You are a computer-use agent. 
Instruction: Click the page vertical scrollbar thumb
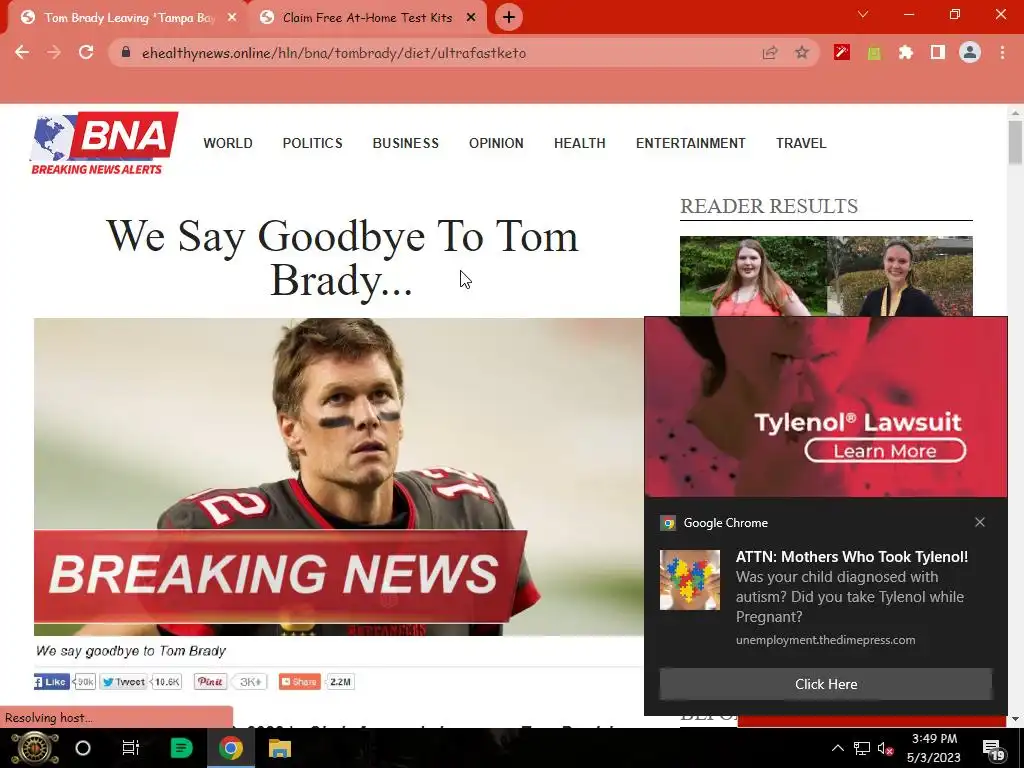pos(1015,142)
